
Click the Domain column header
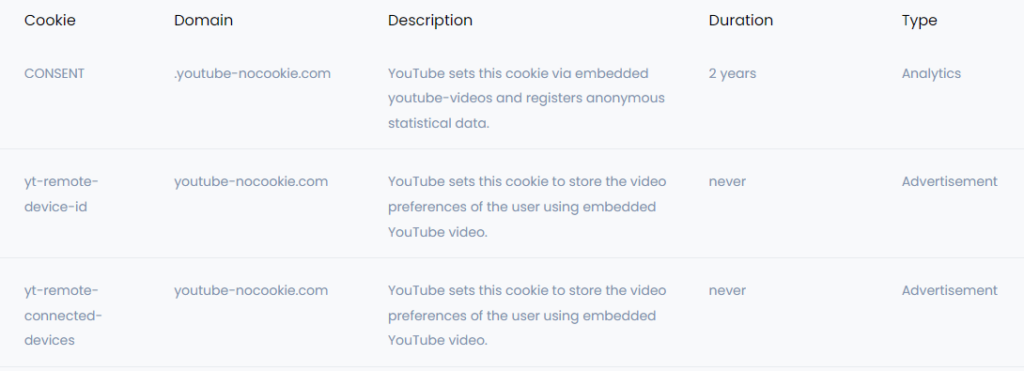(x=203, y=20)
